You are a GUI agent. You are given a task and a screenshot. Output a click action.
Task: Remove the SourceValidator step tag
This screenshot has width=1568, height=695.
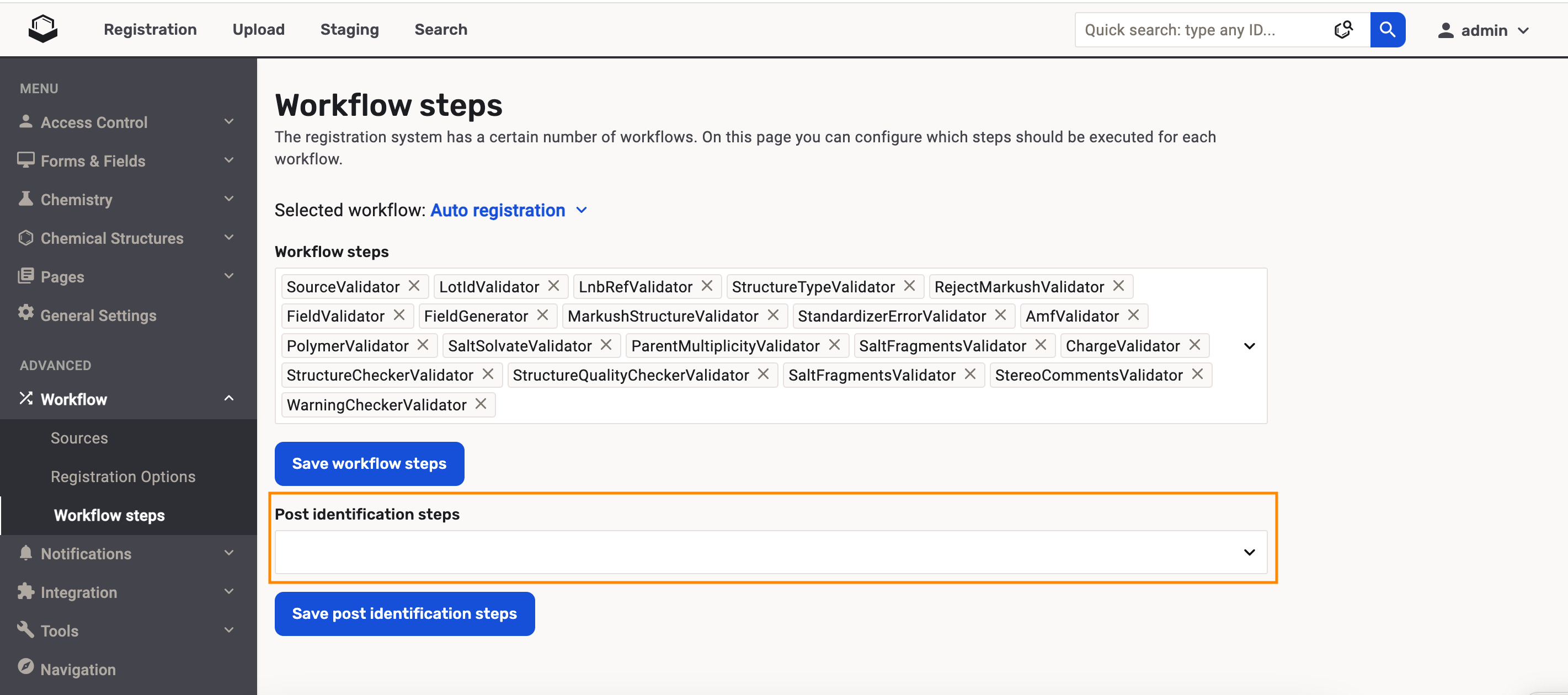(x=414, y=285)
